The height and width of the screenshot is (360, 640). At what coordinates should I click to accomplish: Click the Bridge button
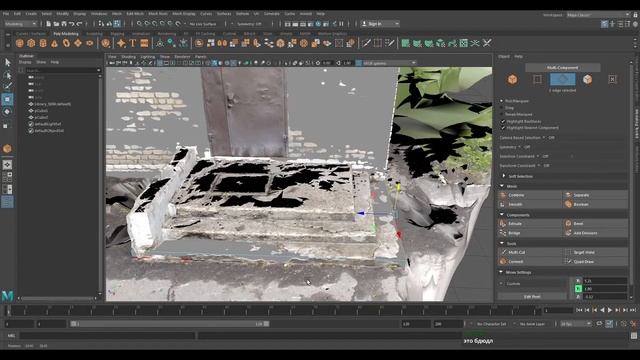530,233
